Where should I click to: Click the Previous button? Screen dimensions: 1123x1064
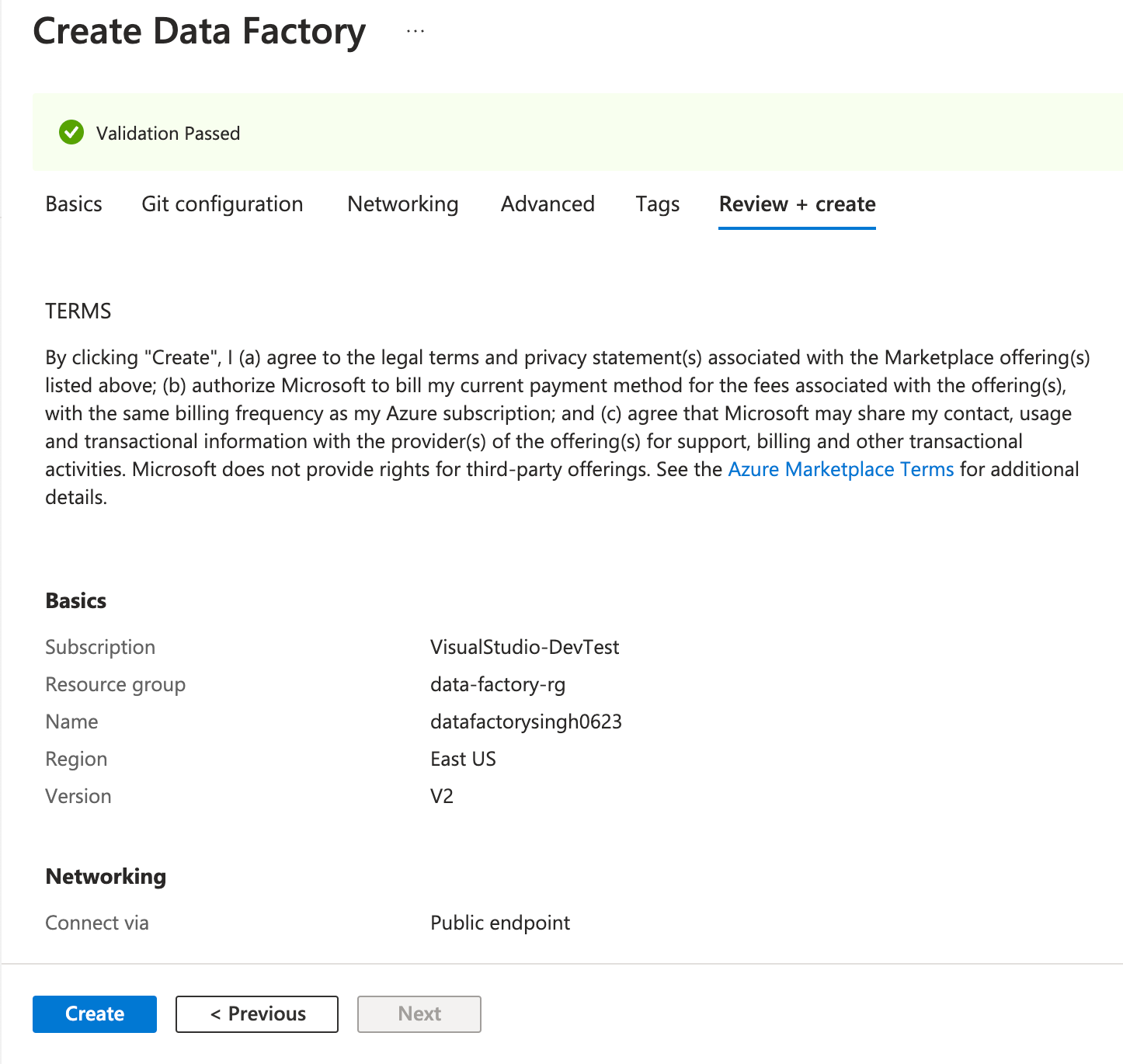(256, 1014)
